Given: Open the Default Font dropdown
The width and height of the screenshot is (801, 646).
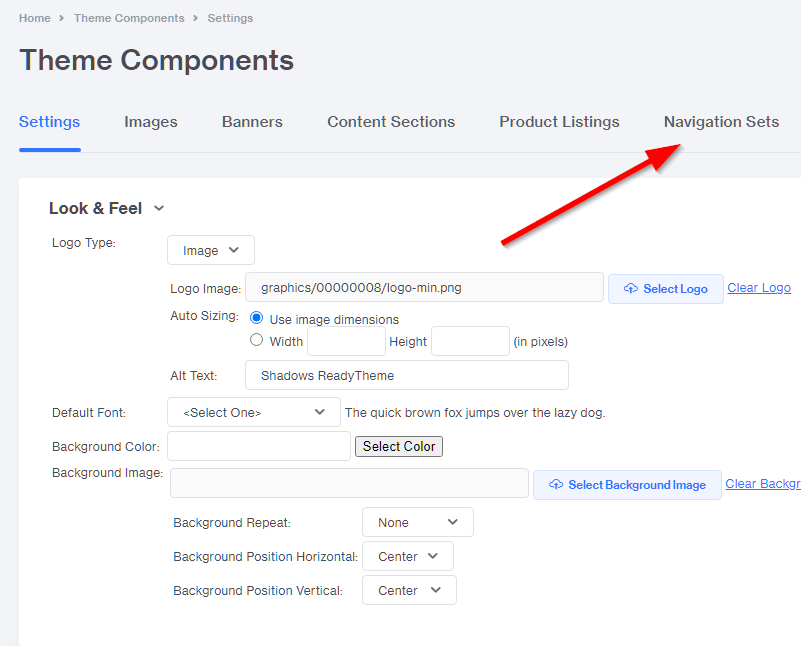Looking at the screenshot, I should 254,412.
